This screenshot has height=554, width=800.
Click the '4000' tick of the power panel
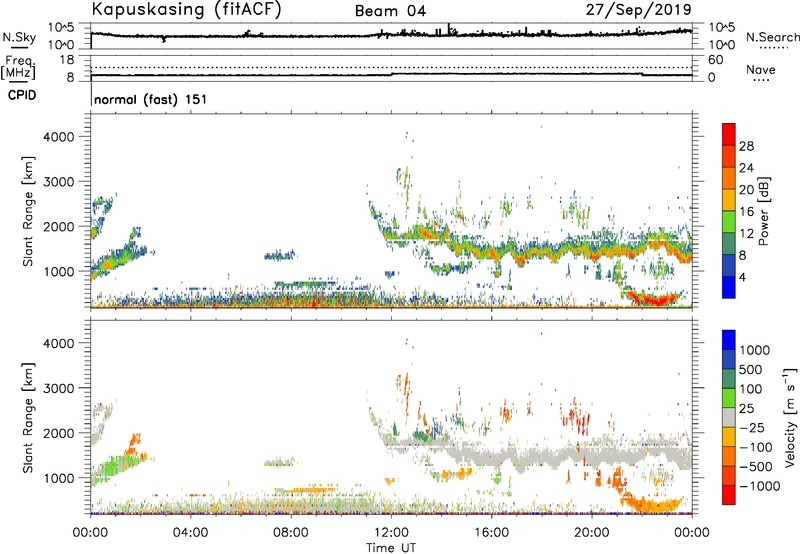coord(59,137)
